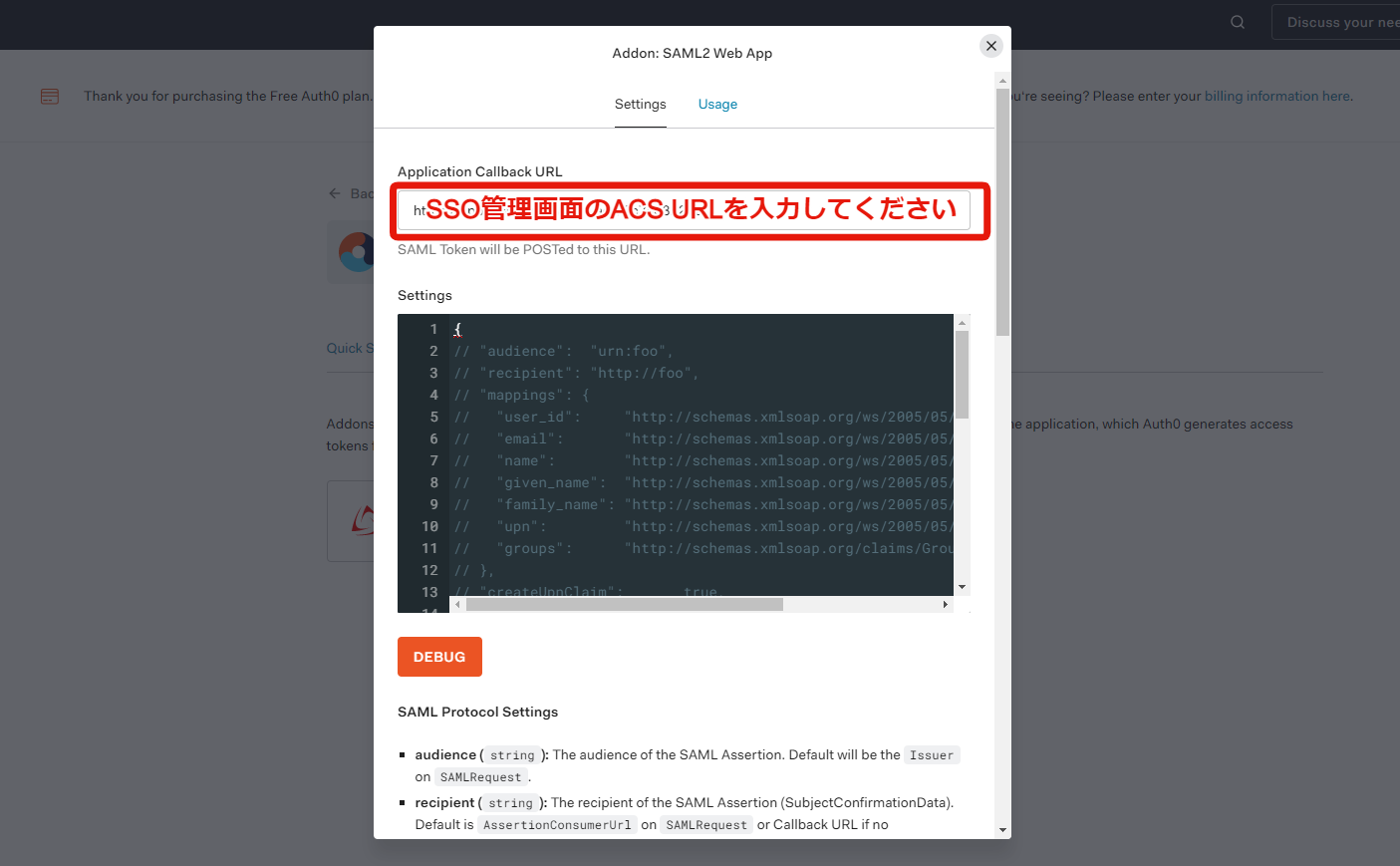The width and height of the screenshot is (1400, 866).
Task: Click the dialog scrollbar up arrow
Action: click(1002, 81)
